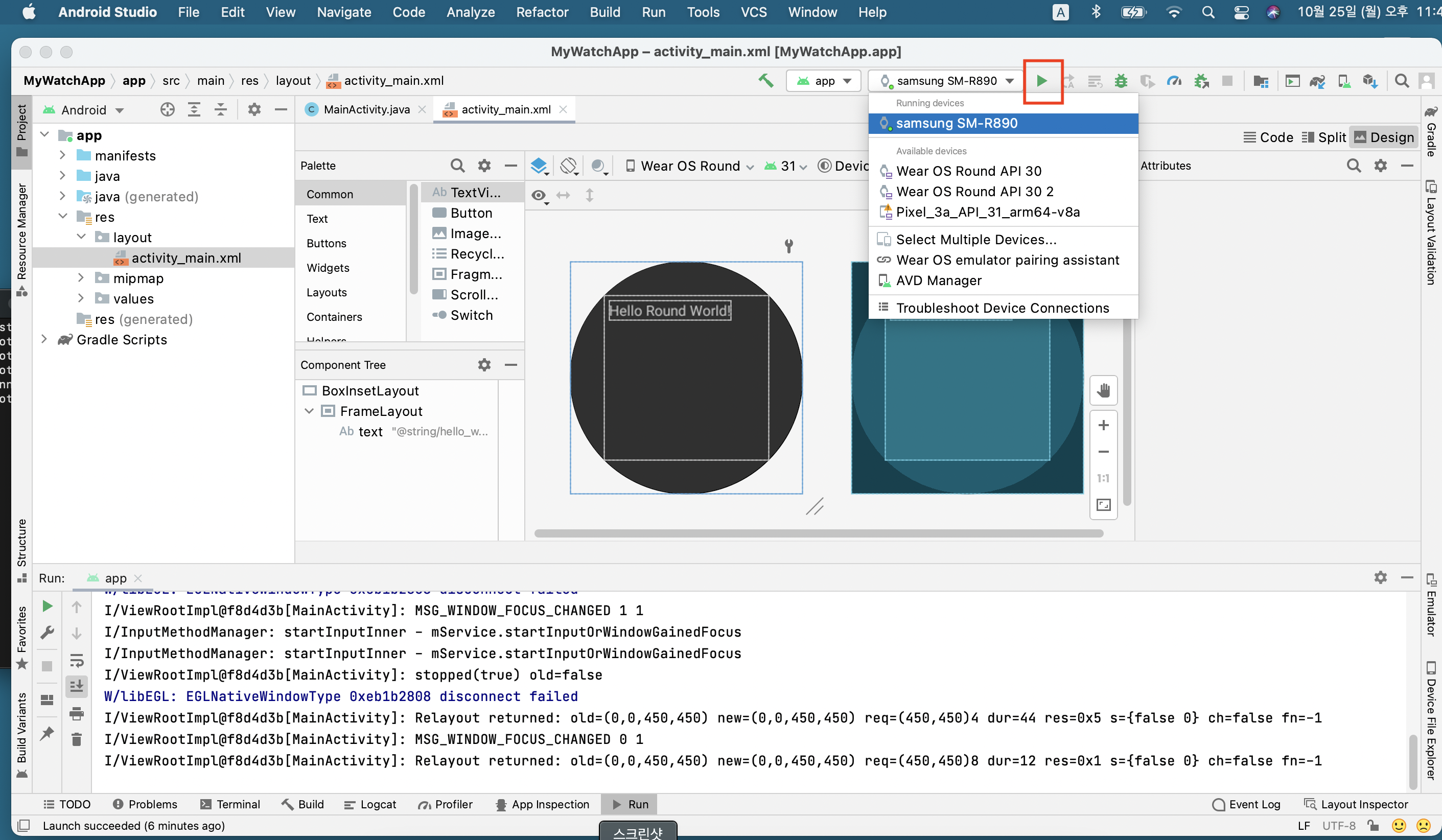Click the design canvas horizontal scrollbar
The height and width of the screenshot is (840, 1442).
[x=818, y=533]
